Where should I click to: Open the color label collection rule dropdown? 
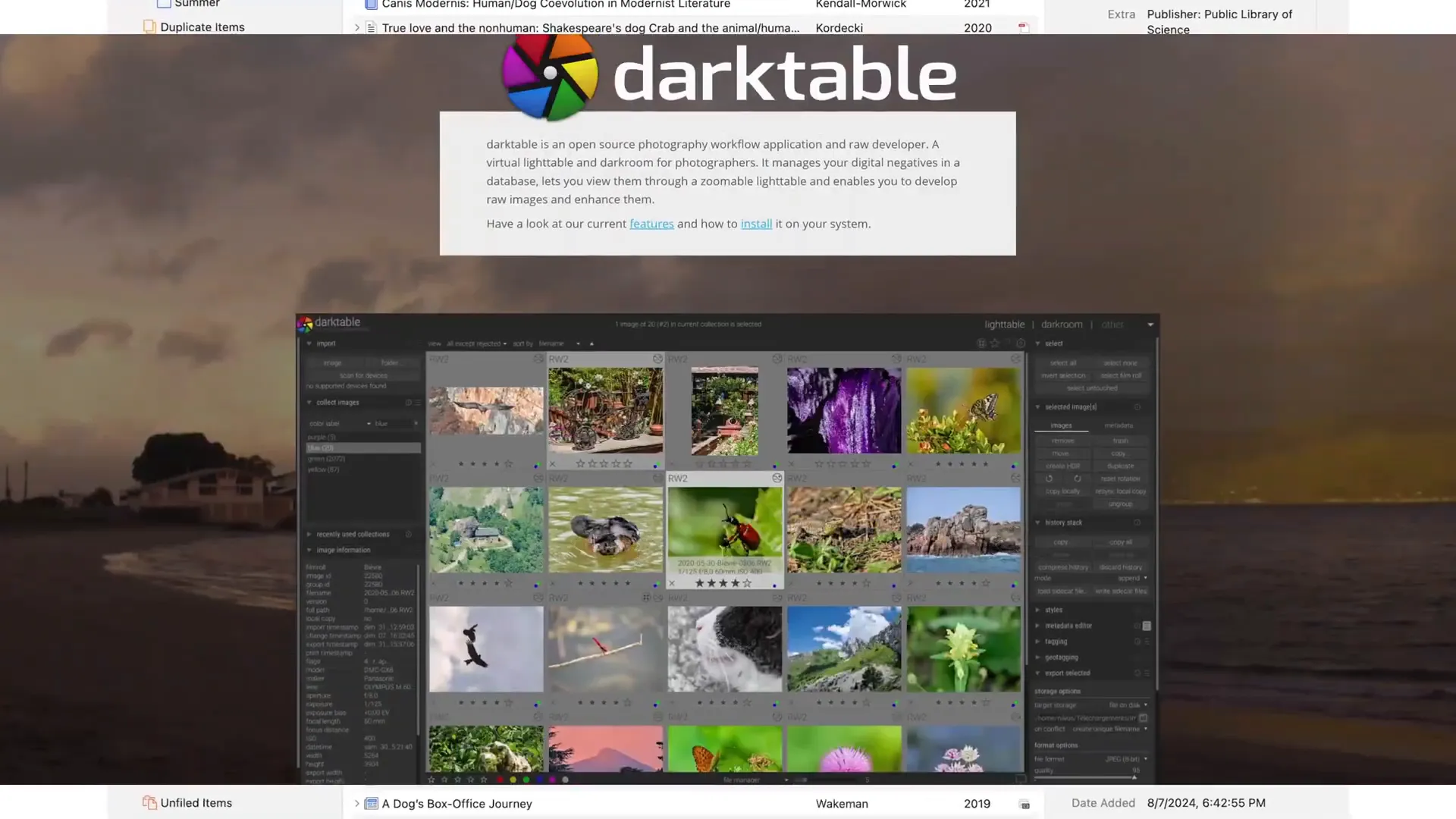coord(340,424)
